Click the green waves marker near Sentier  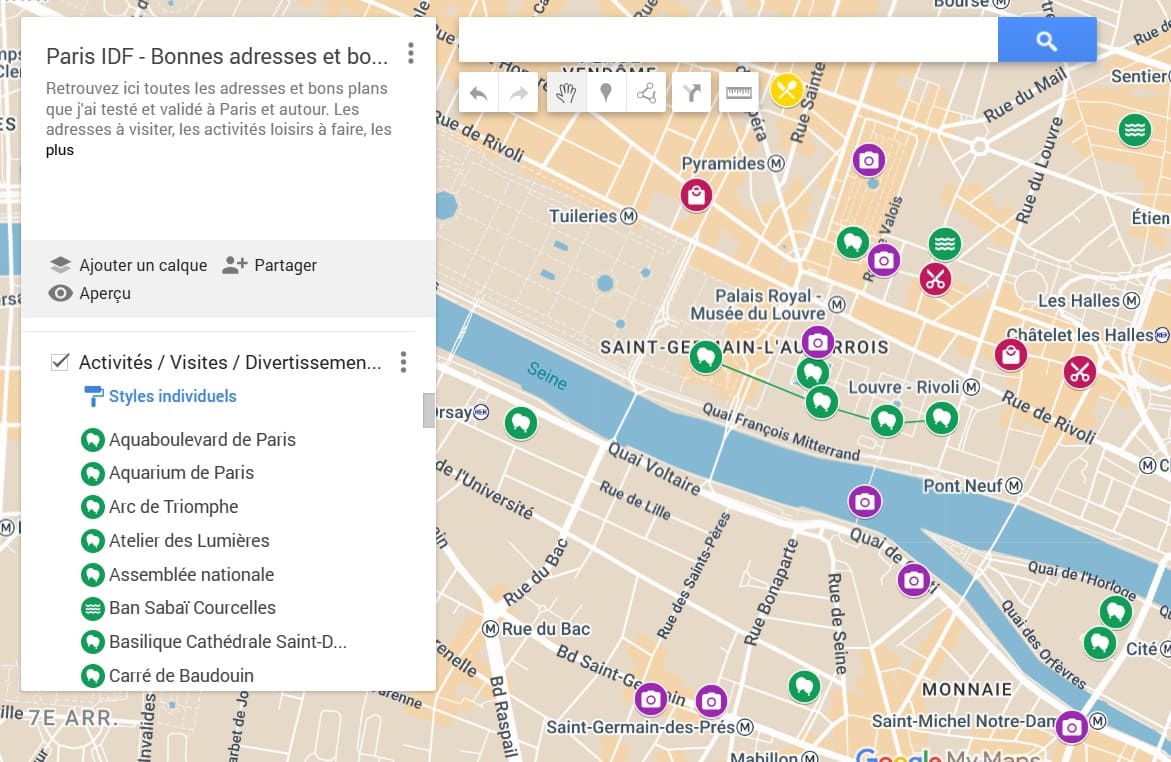1134,130
